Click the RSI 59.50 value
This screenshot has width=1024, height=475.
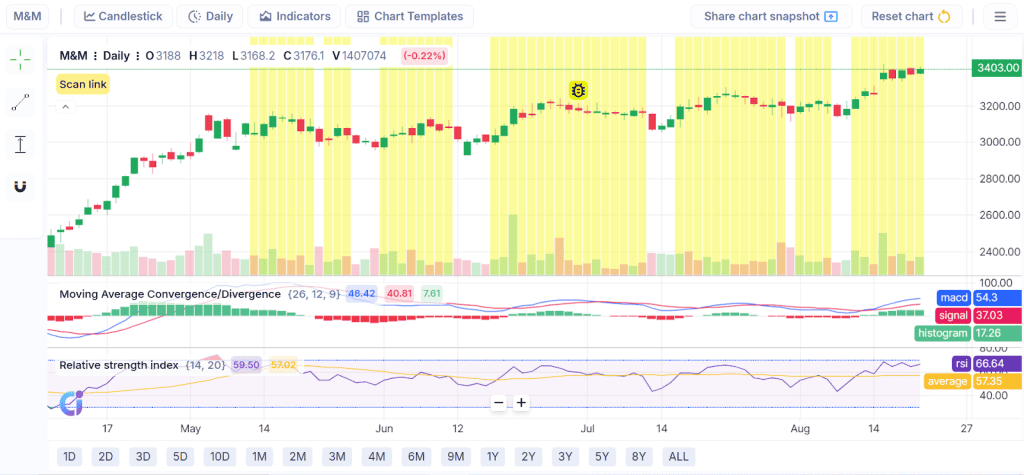pyautogui.click(x=246, y=365)
